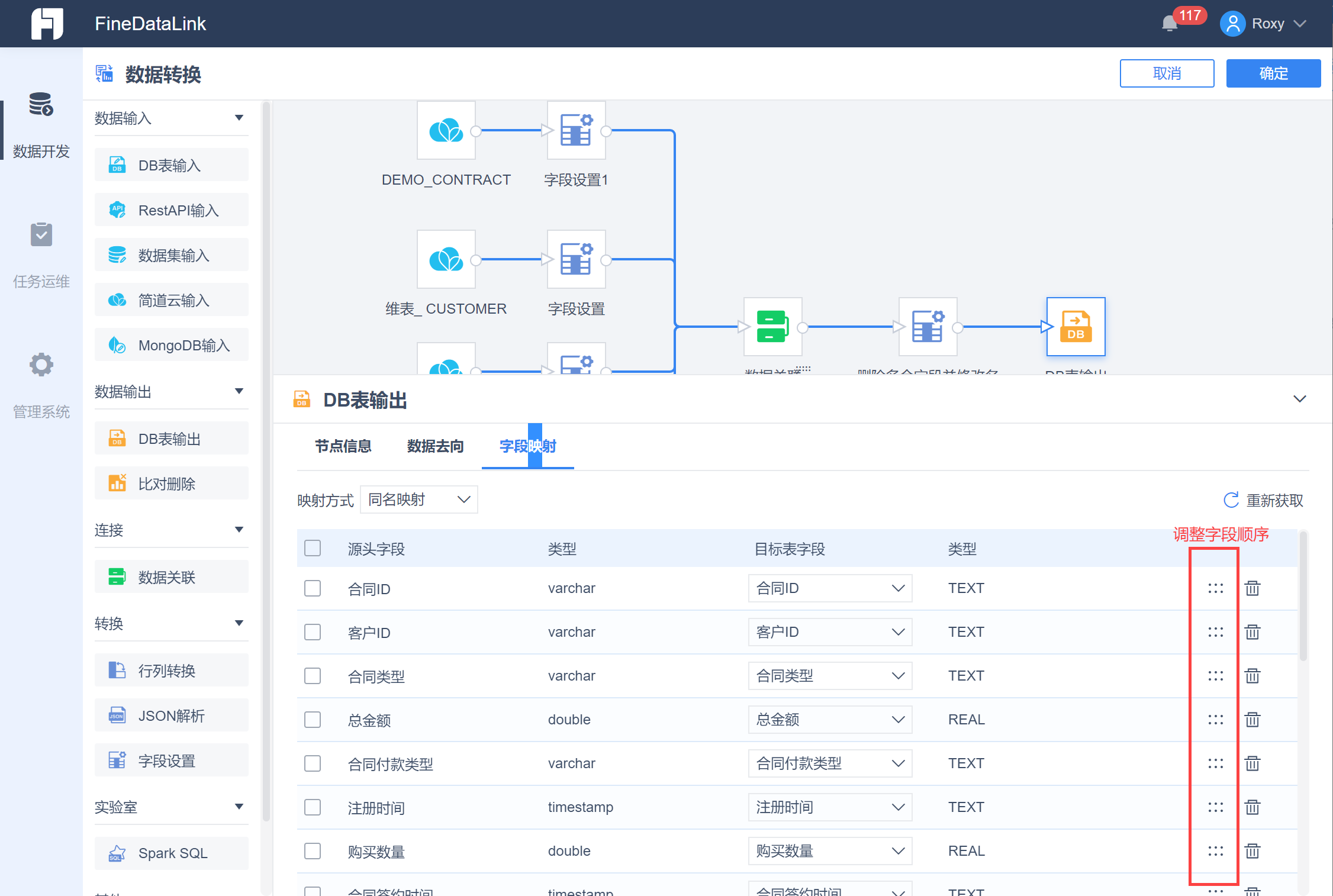This screenshot has height=896, width=1333.
Task: Collapse the 数据输入 category
Action: [239, 118]
